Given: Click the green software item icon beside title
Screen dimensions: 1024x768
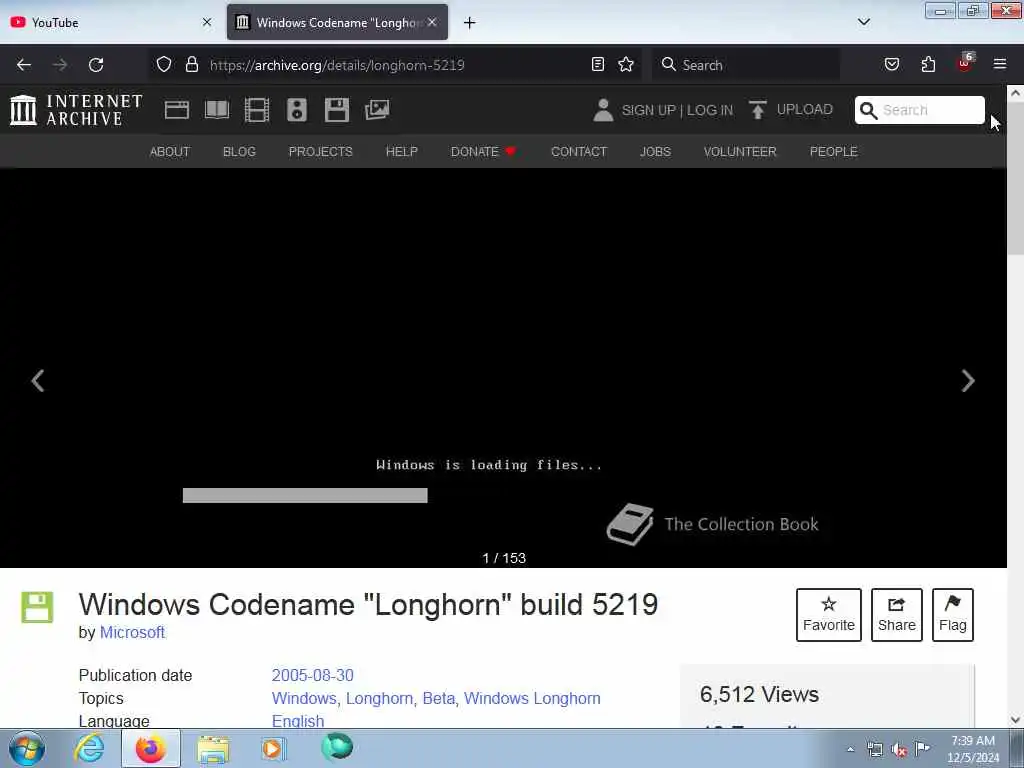Looking at the screenshot, I should point(37,607).
